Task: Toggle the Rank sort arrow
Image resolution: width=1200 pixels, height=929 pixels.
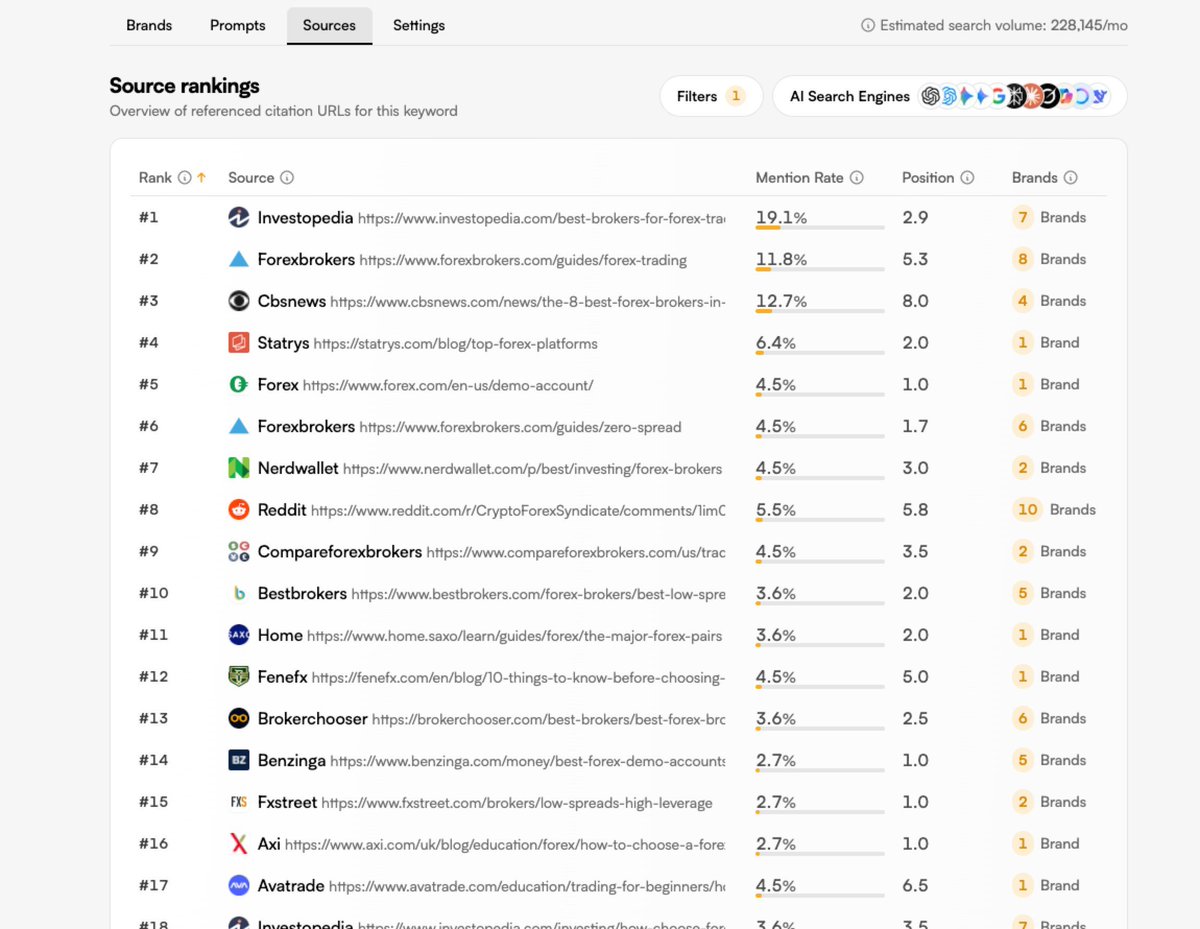Action: coord(201,178)
